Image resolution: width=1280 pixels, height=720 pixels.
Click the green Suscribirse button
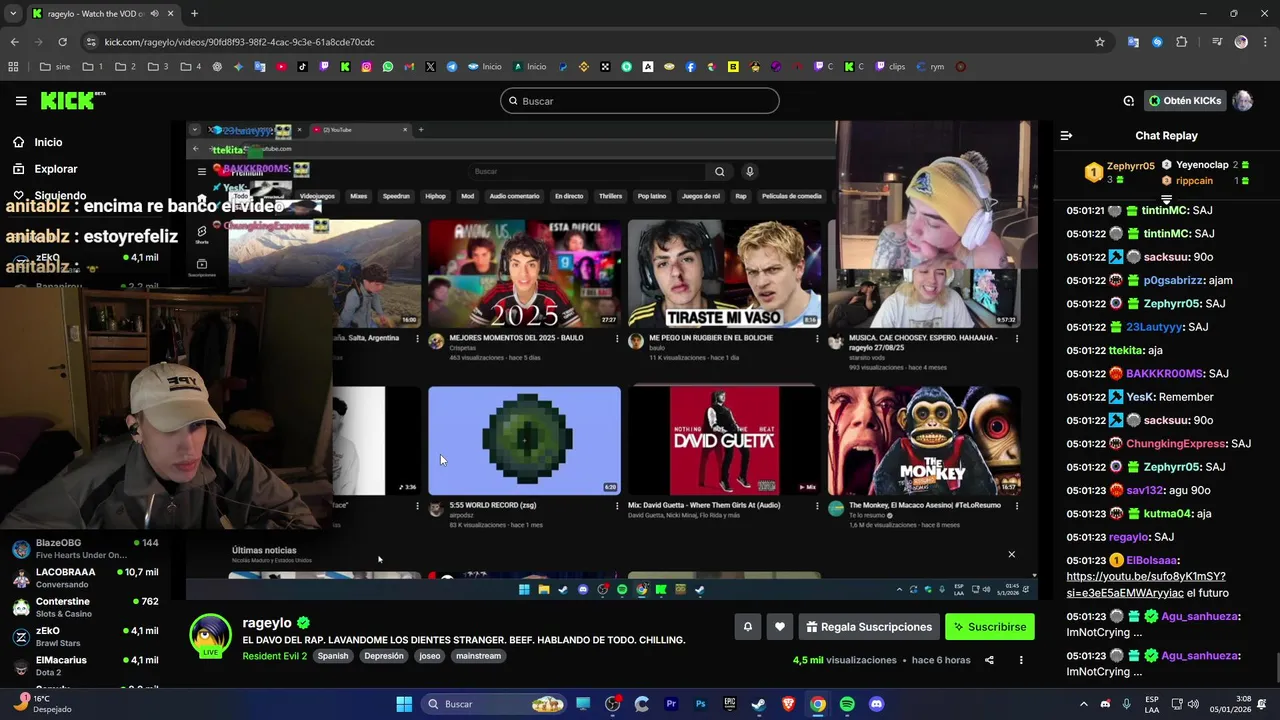point(989,627)
